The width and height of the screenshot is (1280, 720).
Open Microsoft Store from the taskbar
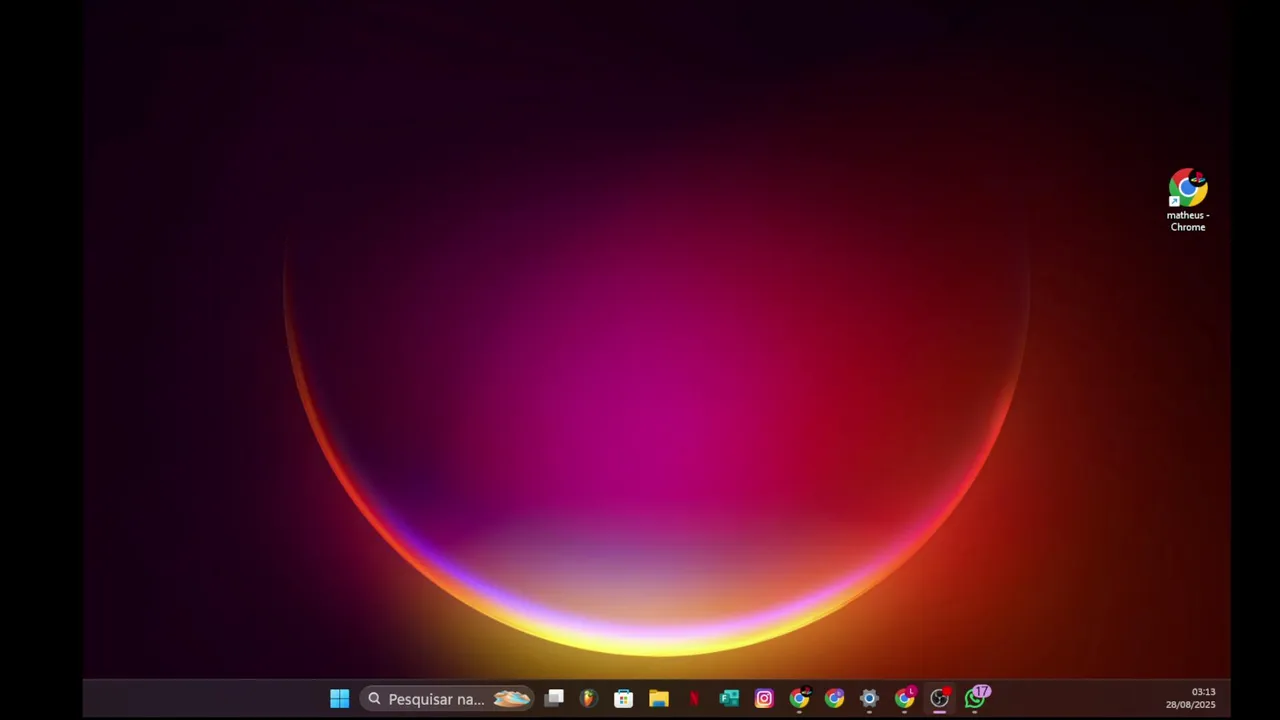click(623, 699)
